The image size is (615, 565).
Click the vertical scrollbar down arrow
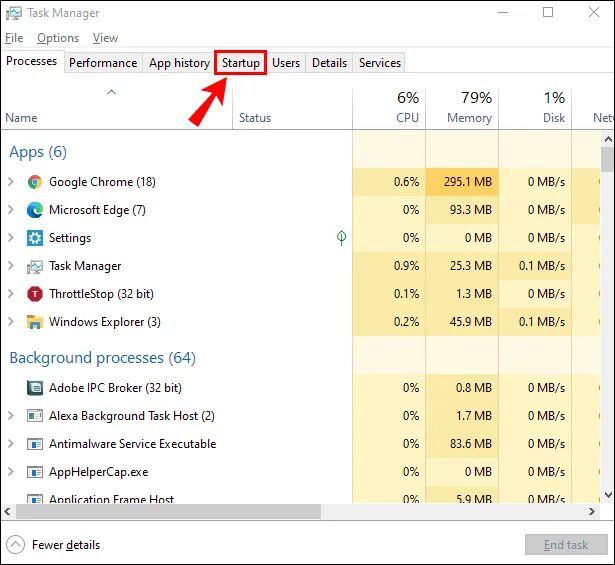[x=608, y=495]
